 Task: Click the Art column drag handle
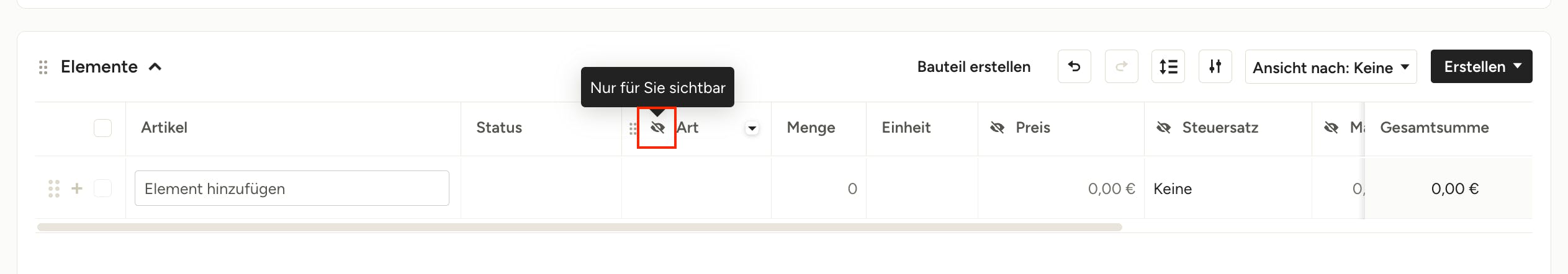pyautogui.click(x=633, y=128)
